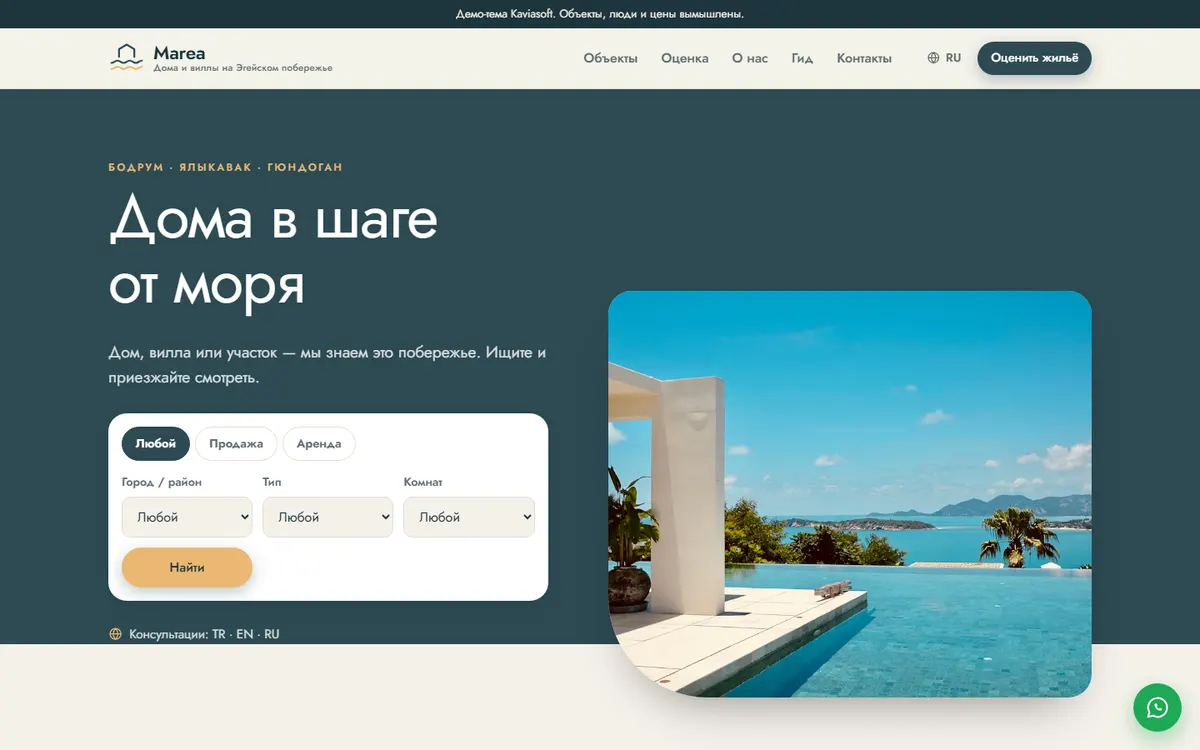Click the Marea brand name link

pos(179,53)
